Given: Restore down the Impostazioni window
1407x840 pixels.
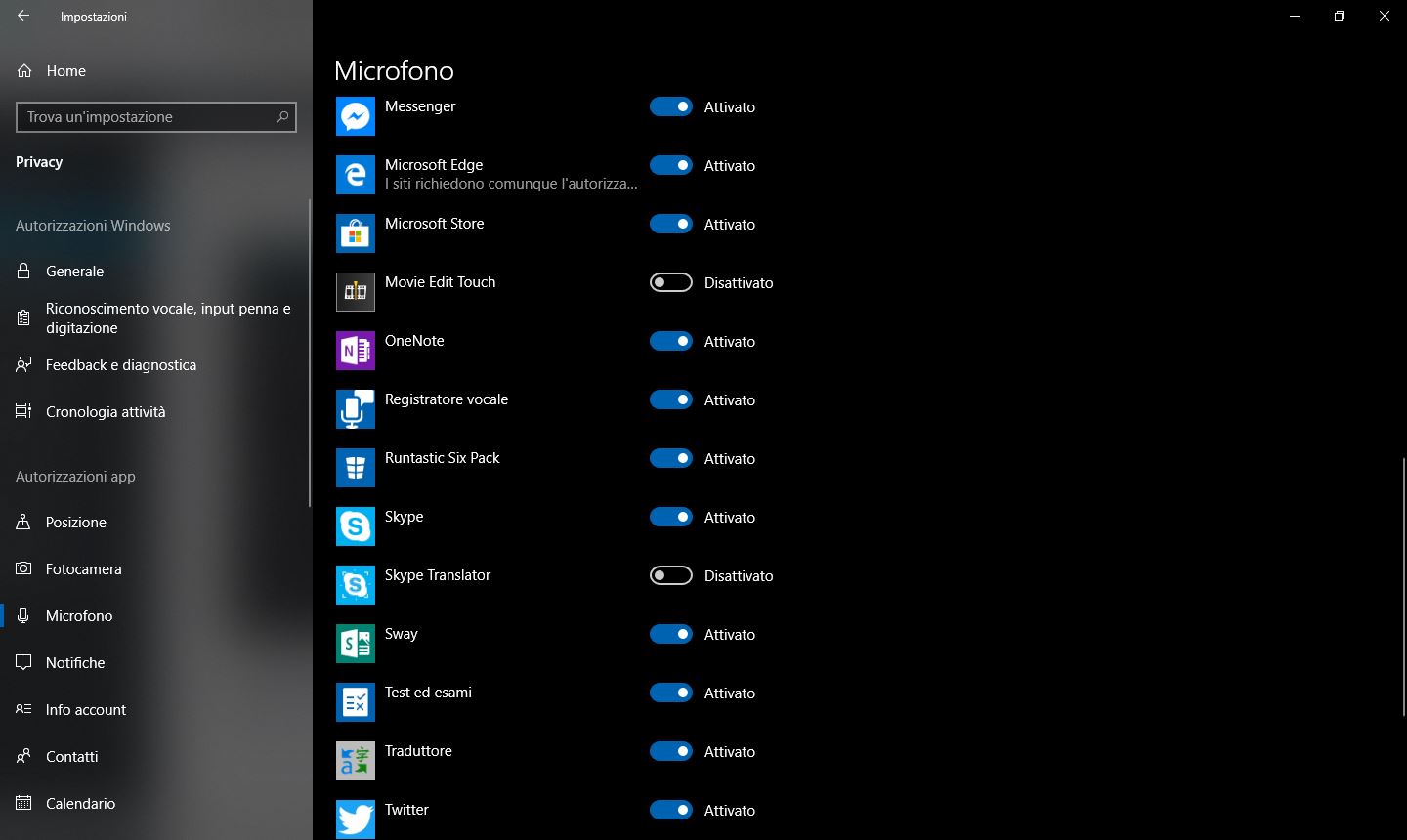Looking at the screenshot, I should click(1340, 16).
